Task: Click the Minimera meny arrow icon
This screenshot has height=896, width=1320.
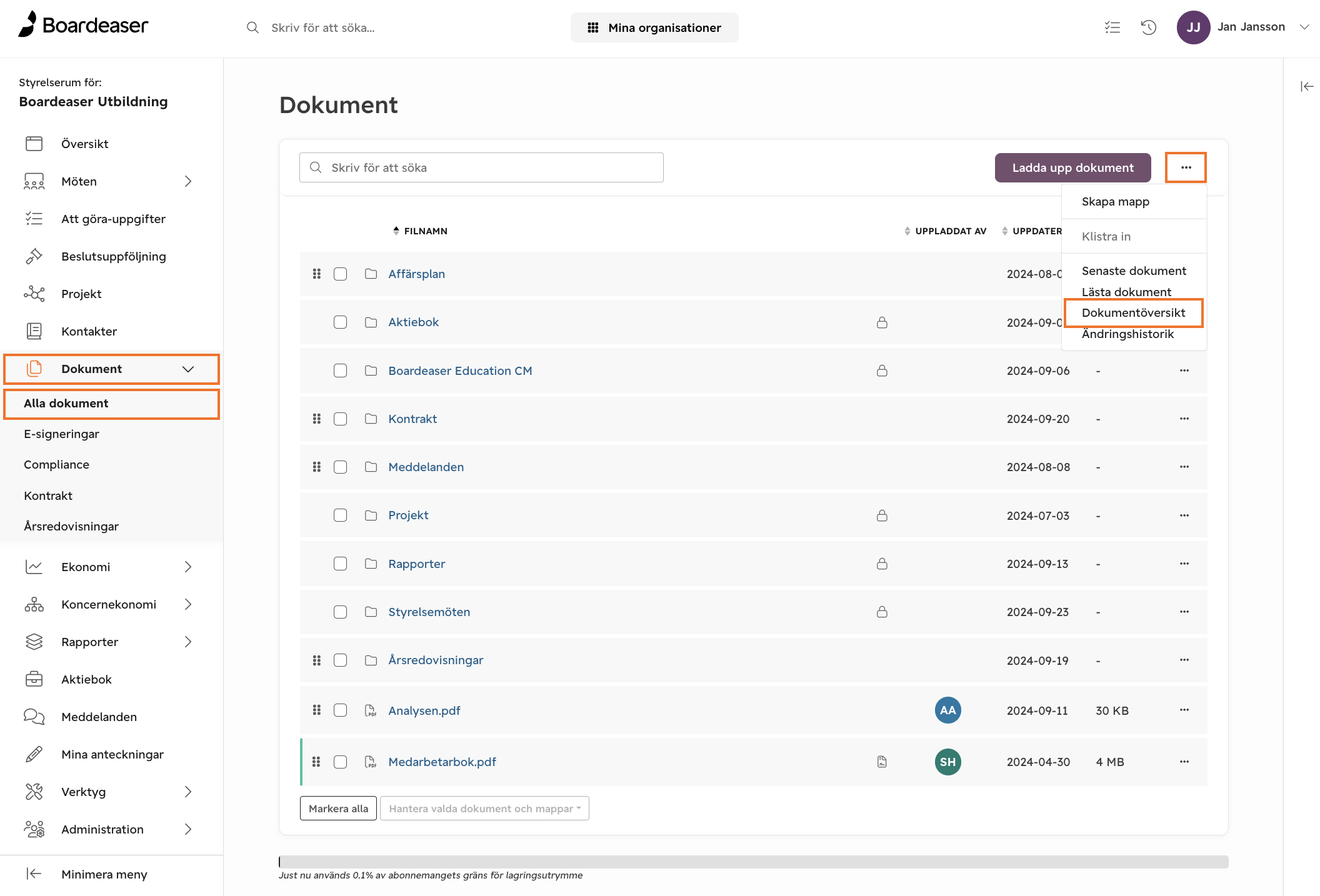Action: point(34,874)
